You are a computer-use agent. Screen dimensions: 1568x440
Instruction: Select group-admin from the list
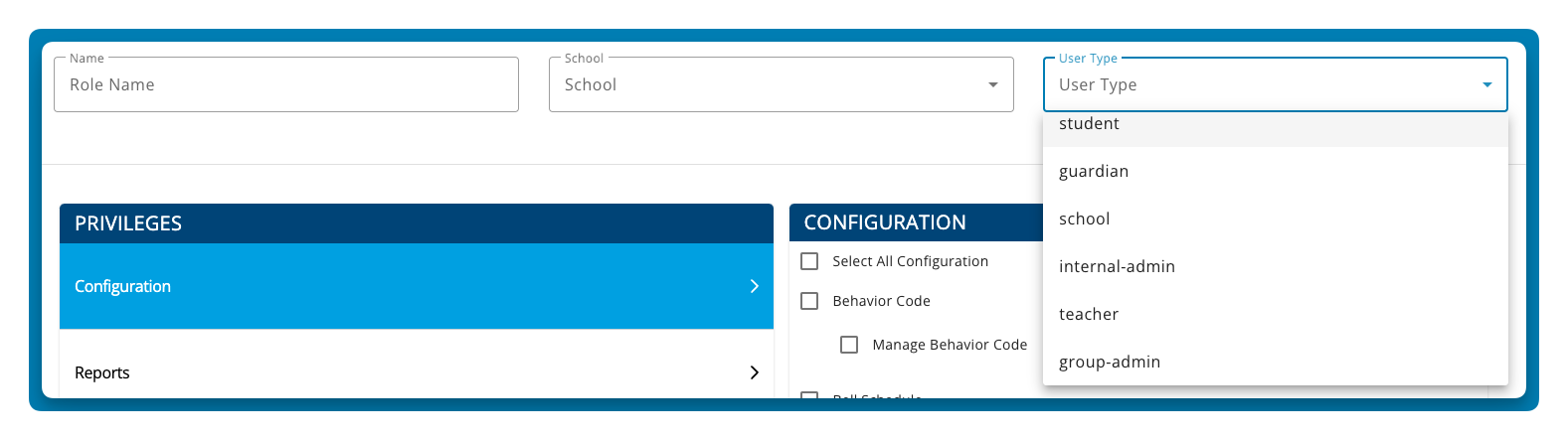tap(1276, 362)
